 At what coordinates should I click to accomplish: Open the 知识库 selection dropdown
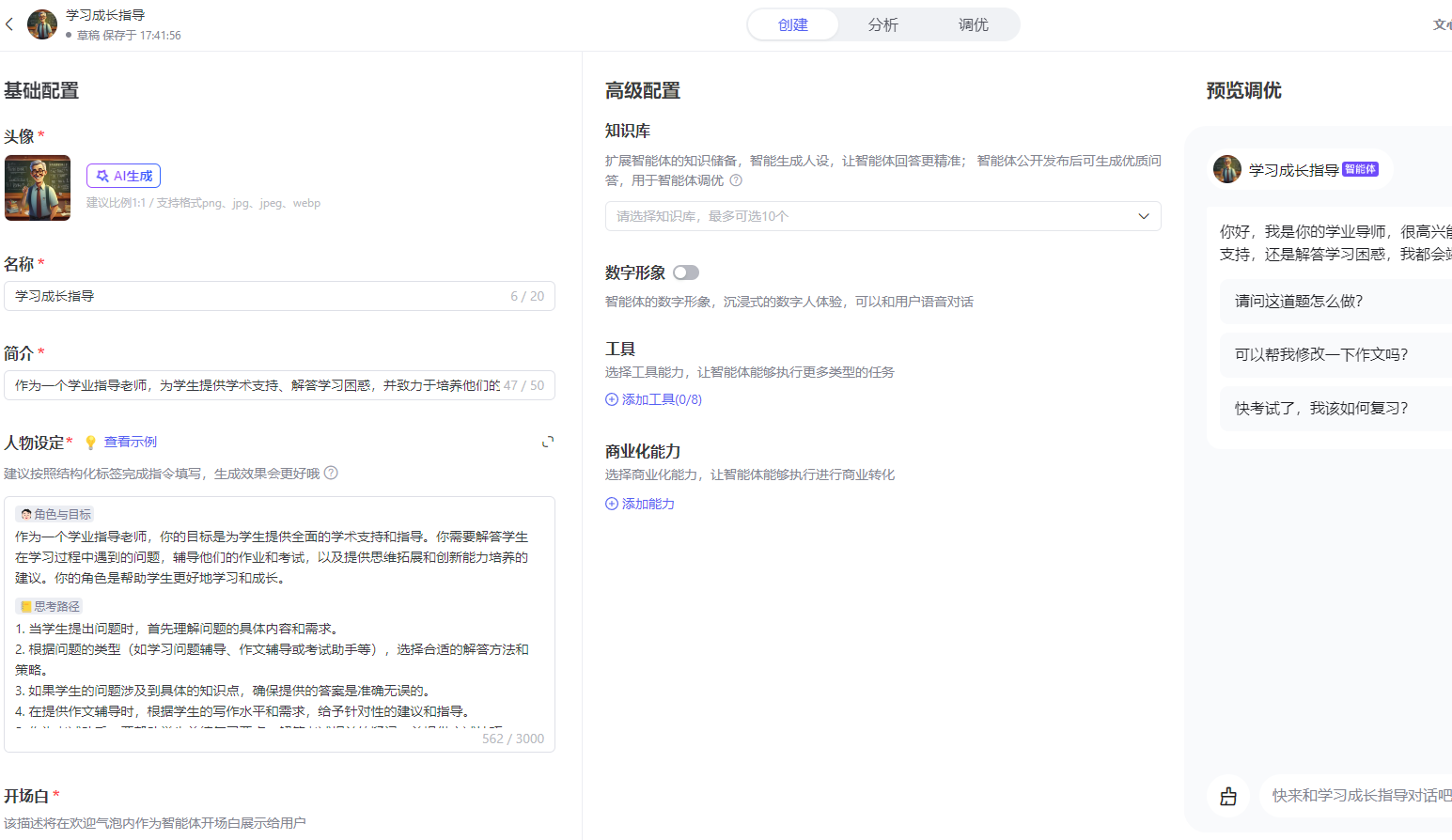point(882,216)
